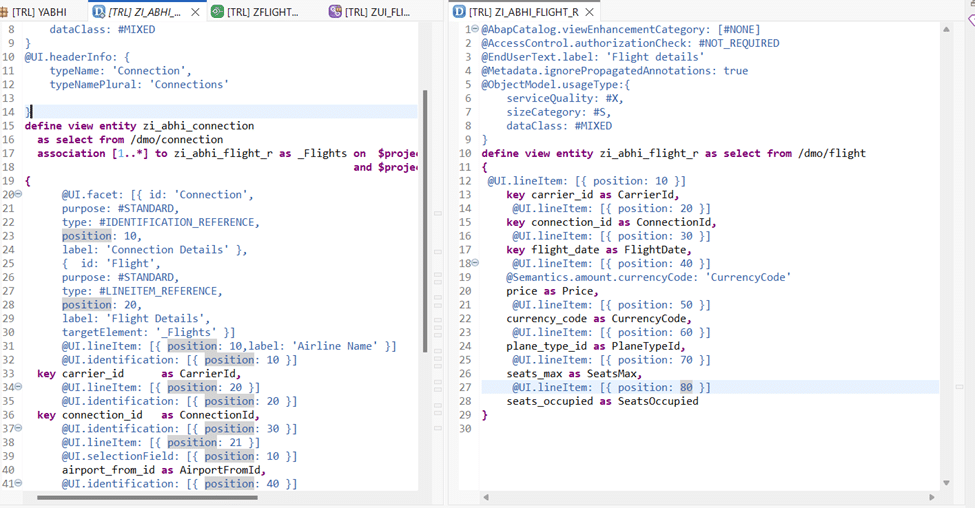The width and height of the screenshot is (975, 508).
Task: Click the scroll-left arrow under right editor
Action: [486, 497]
